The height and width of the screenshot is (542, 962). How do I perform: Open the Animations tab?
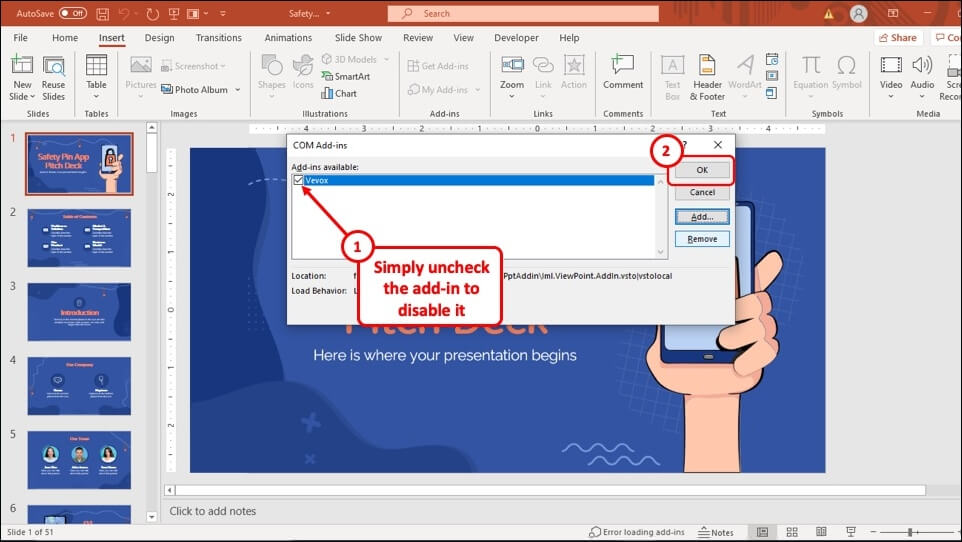pyautogui.click(x=288, y=38)
